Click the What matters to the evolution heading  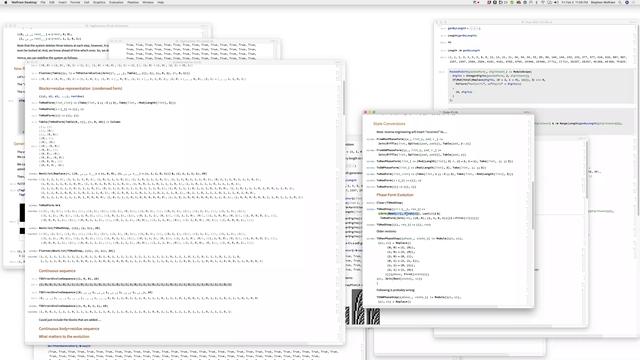click(64, 337)
